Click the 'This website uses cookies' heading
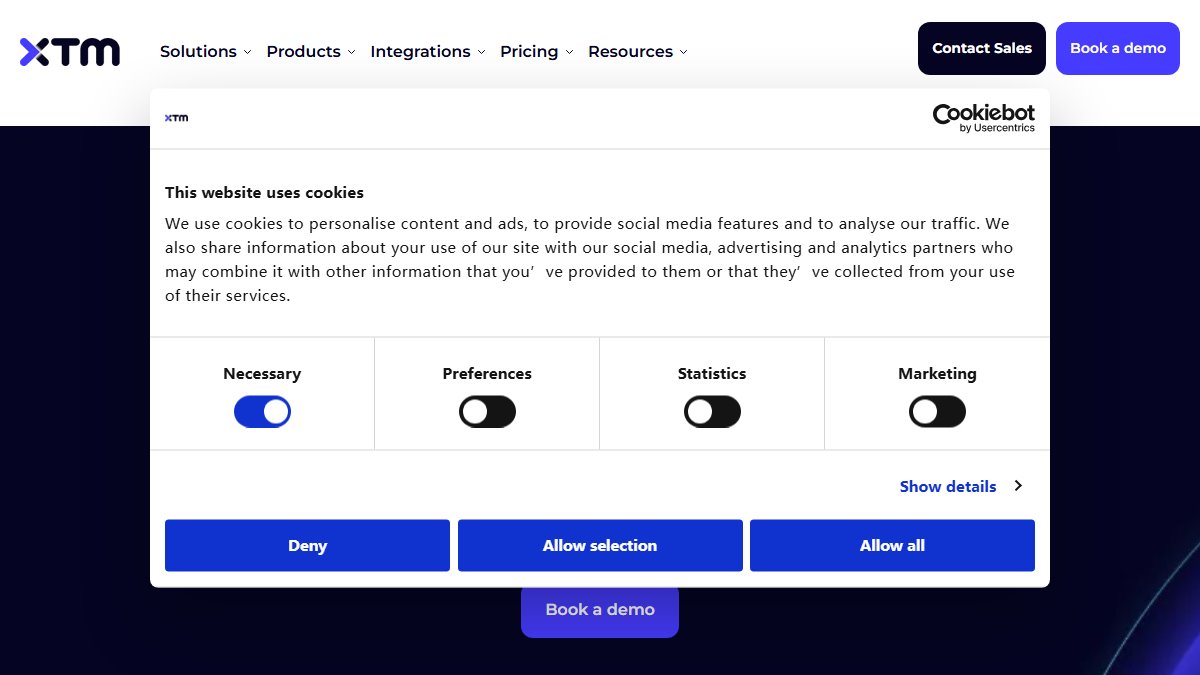This screenshot has height=675, width=1200. coord(264,192)
